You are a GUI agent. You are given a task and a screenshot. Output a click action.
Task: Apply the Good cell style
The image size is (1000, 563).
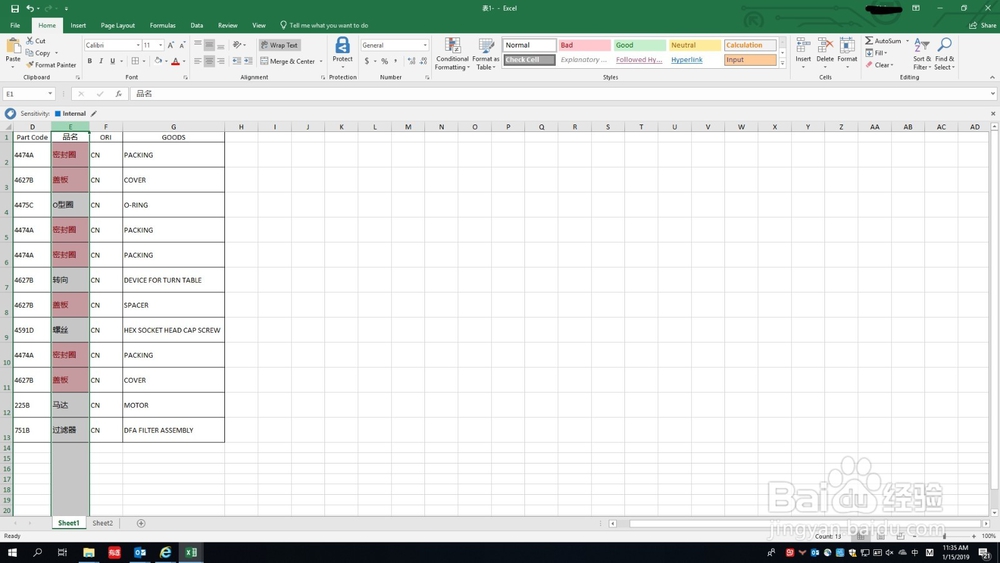click(640, 45)
